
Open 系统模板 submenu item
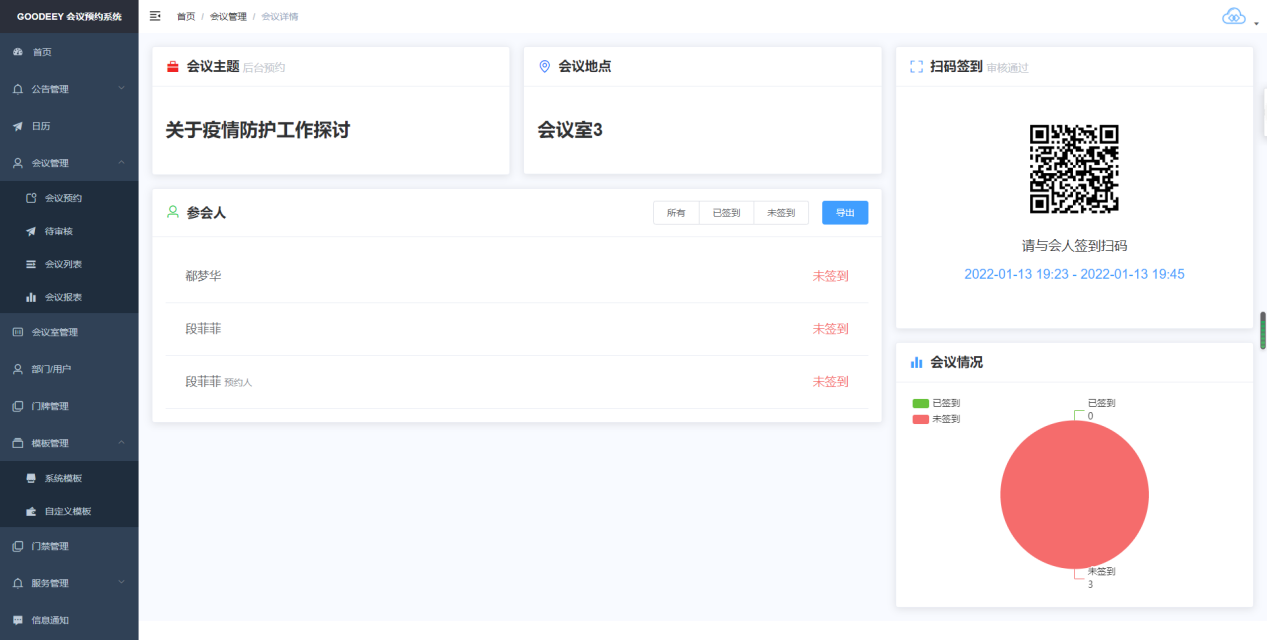pyautogui.click(x=69, y=478)
